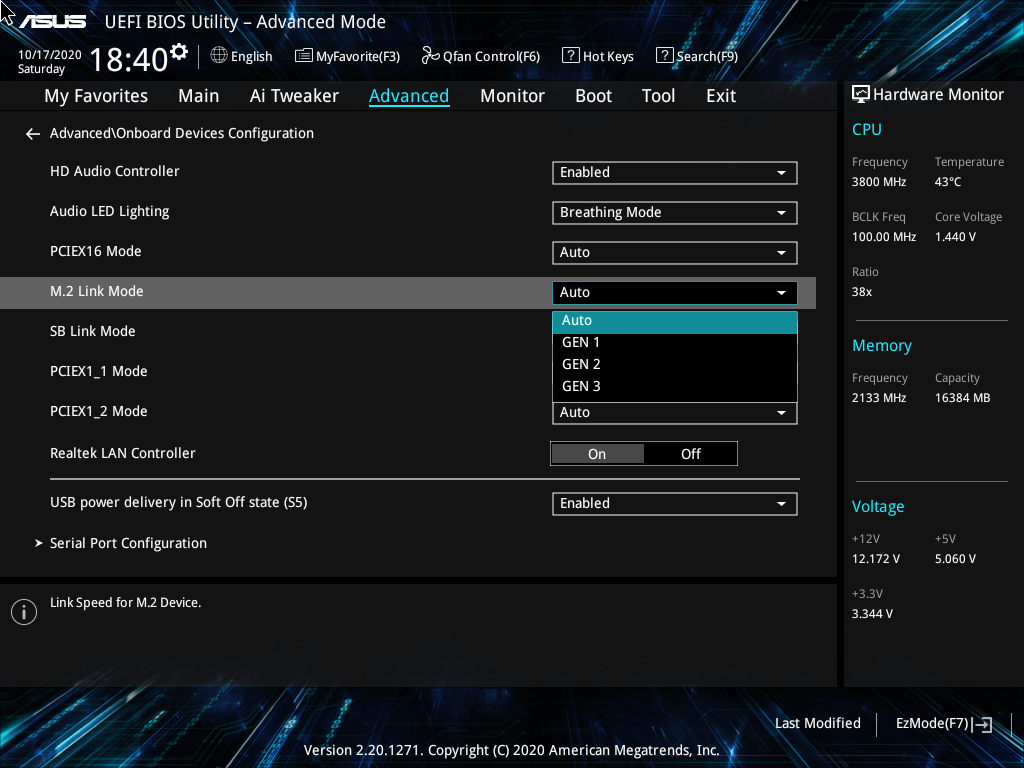
Task: Click the PCIEX16 Mode label
Action: [x=95, y=251]
